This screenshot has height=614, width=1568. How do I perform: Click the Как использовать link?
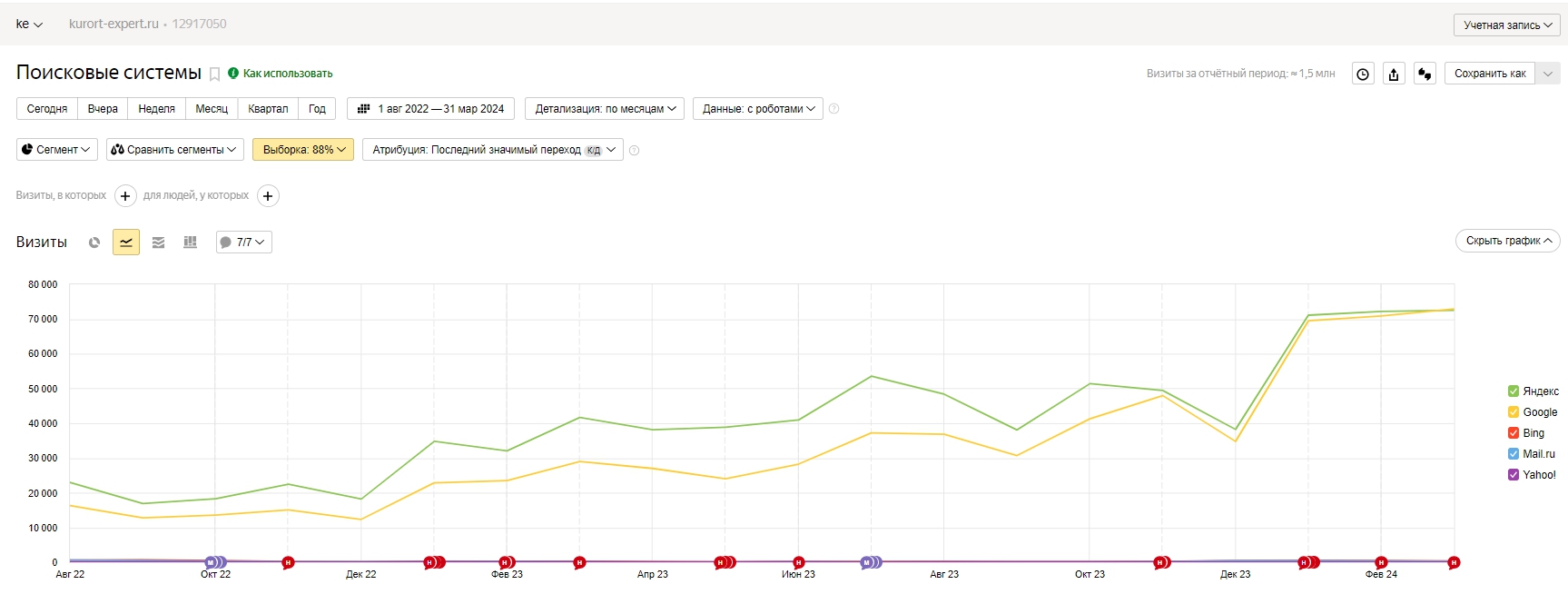(x=287, y=74)
